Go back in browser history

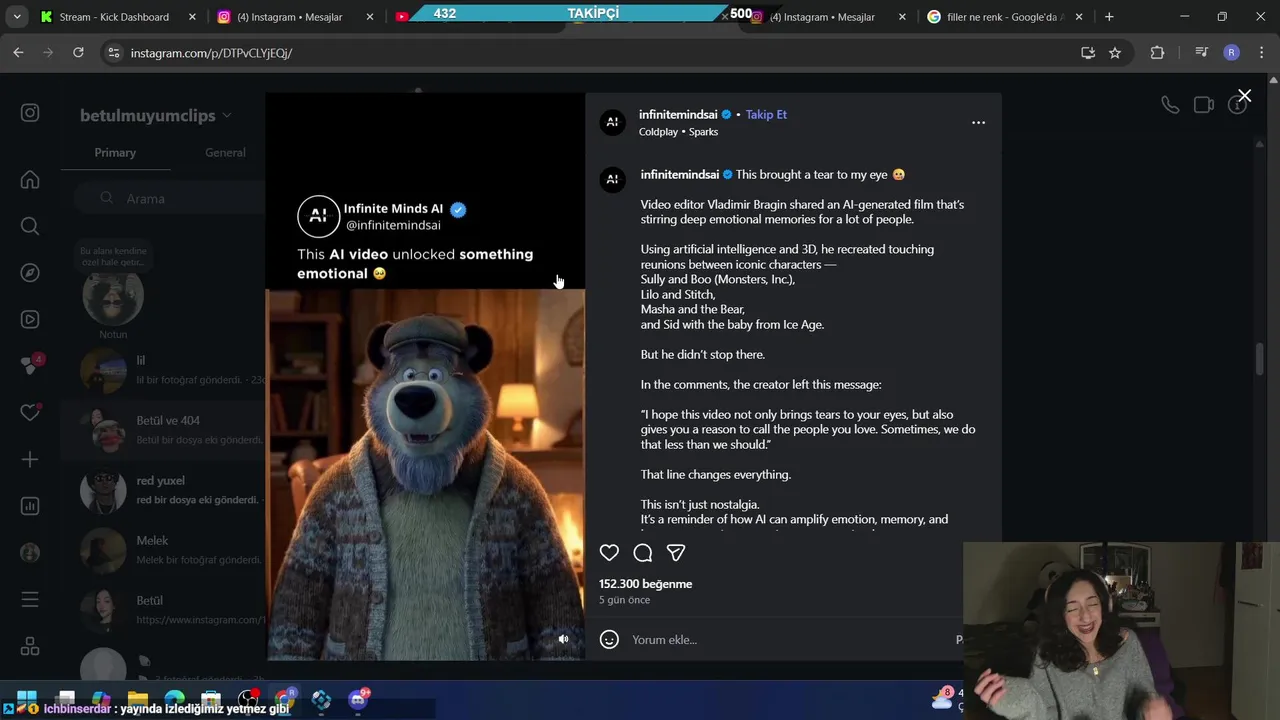click(x=18, y=53)
